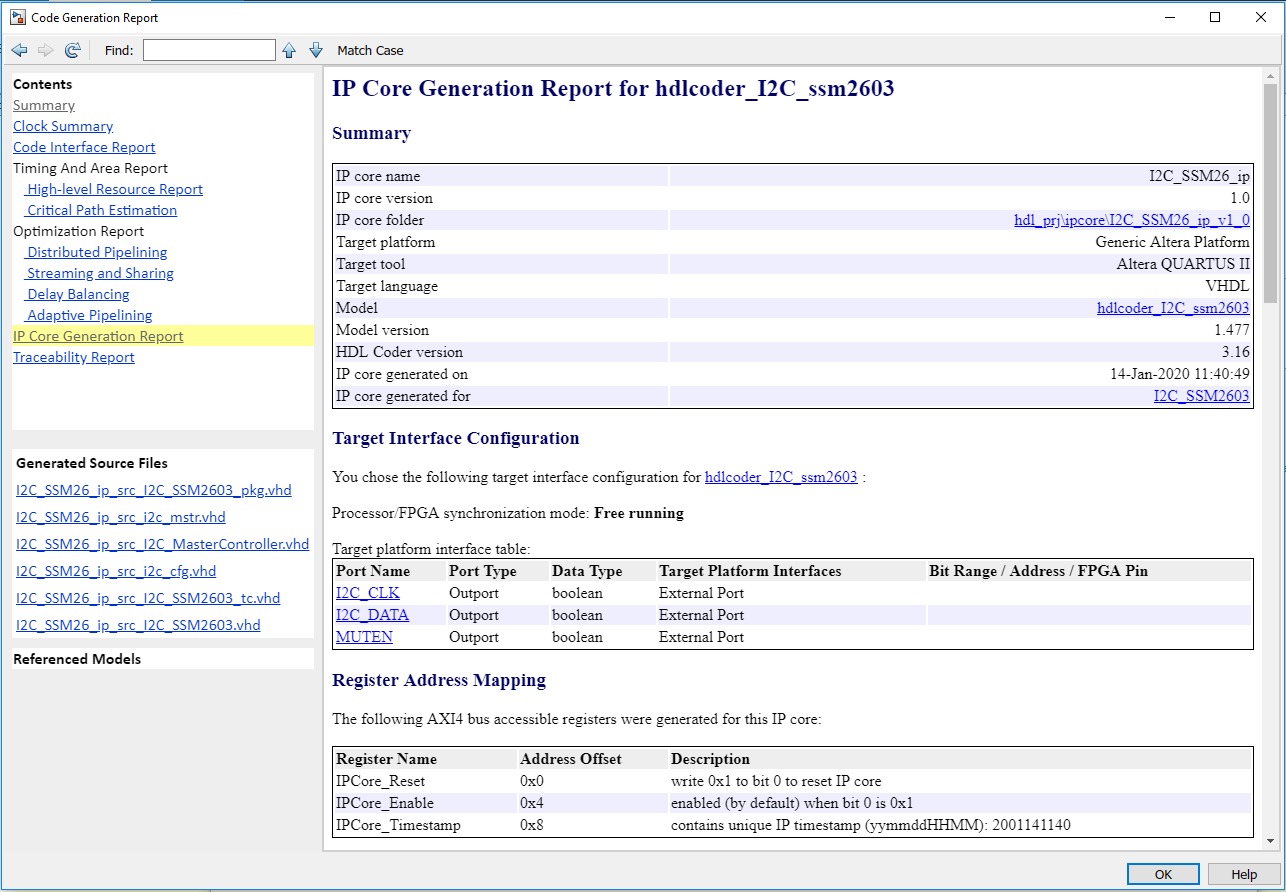Click the Find Next down arrow
1286x892 pixels.
316,50
